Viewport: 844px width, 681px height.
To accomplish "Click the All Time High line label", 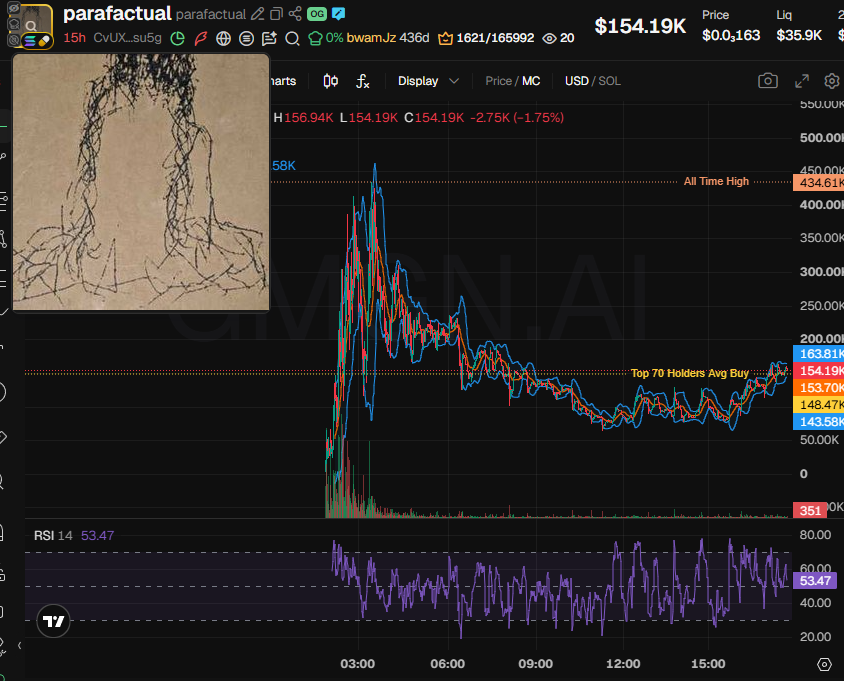I will [x=716, y=181].
